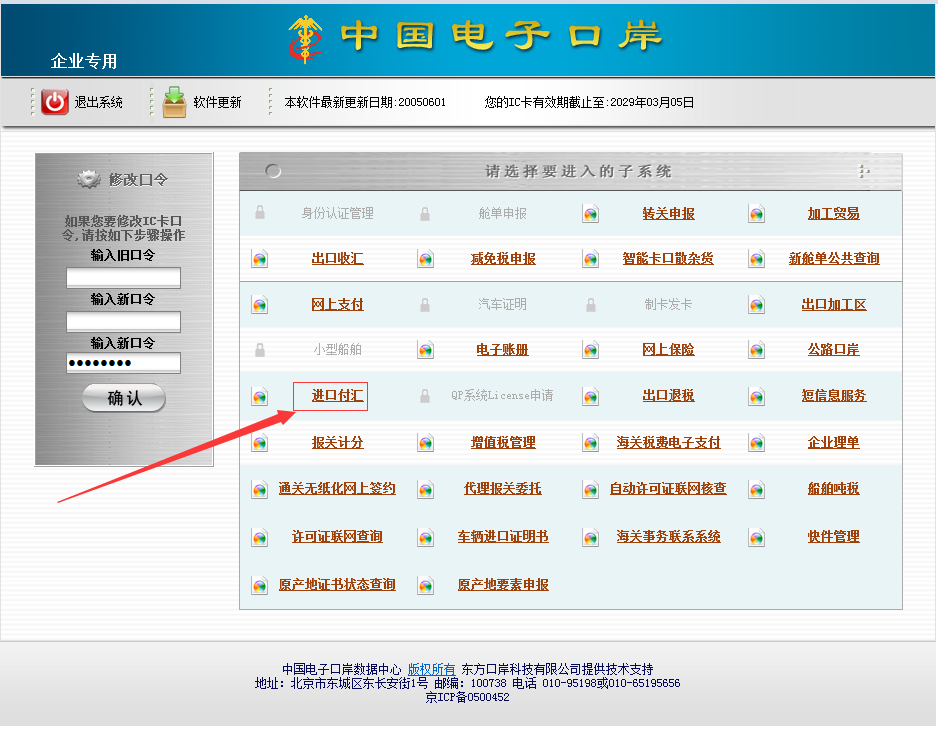Open 新舱单公共查询 link
Screen dimensions: 938x730
pos(834,258)
